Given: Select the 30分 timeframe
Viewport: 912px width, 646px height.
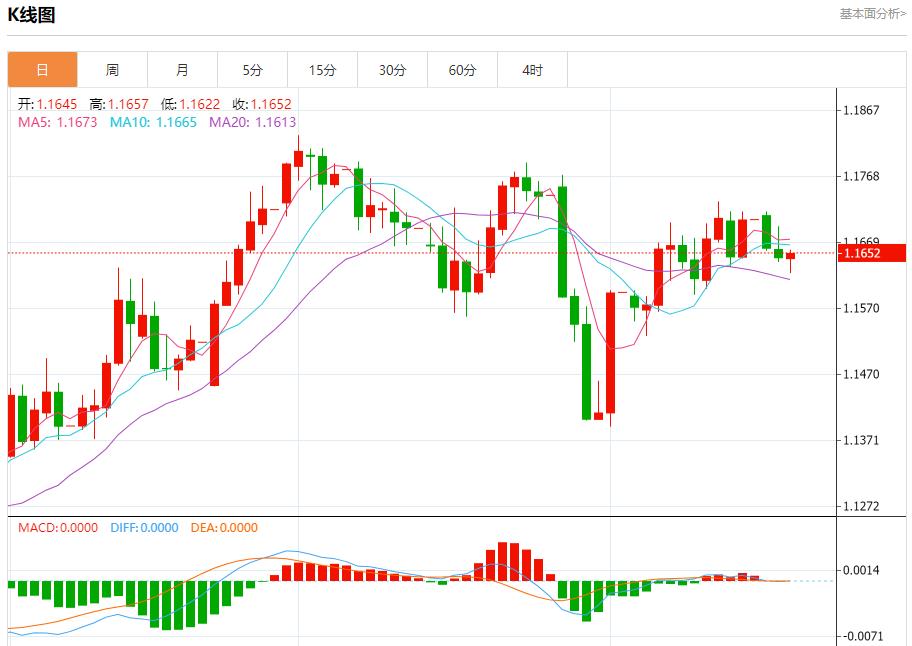Looking at the screenshot, I should (392, 70).
